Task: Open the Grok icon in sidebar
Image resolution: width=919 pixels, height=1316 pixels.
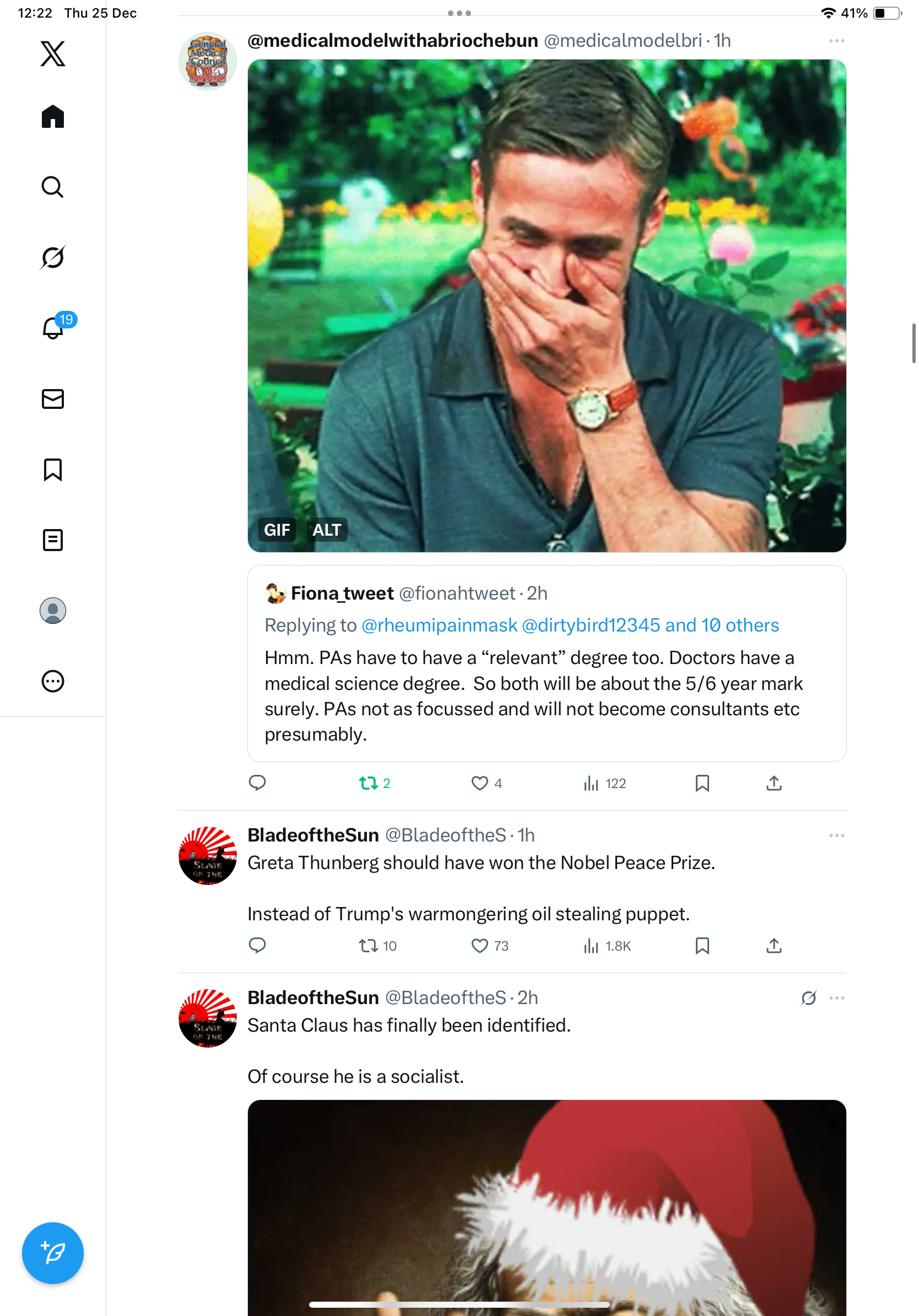Action: (x=53, y=257)
